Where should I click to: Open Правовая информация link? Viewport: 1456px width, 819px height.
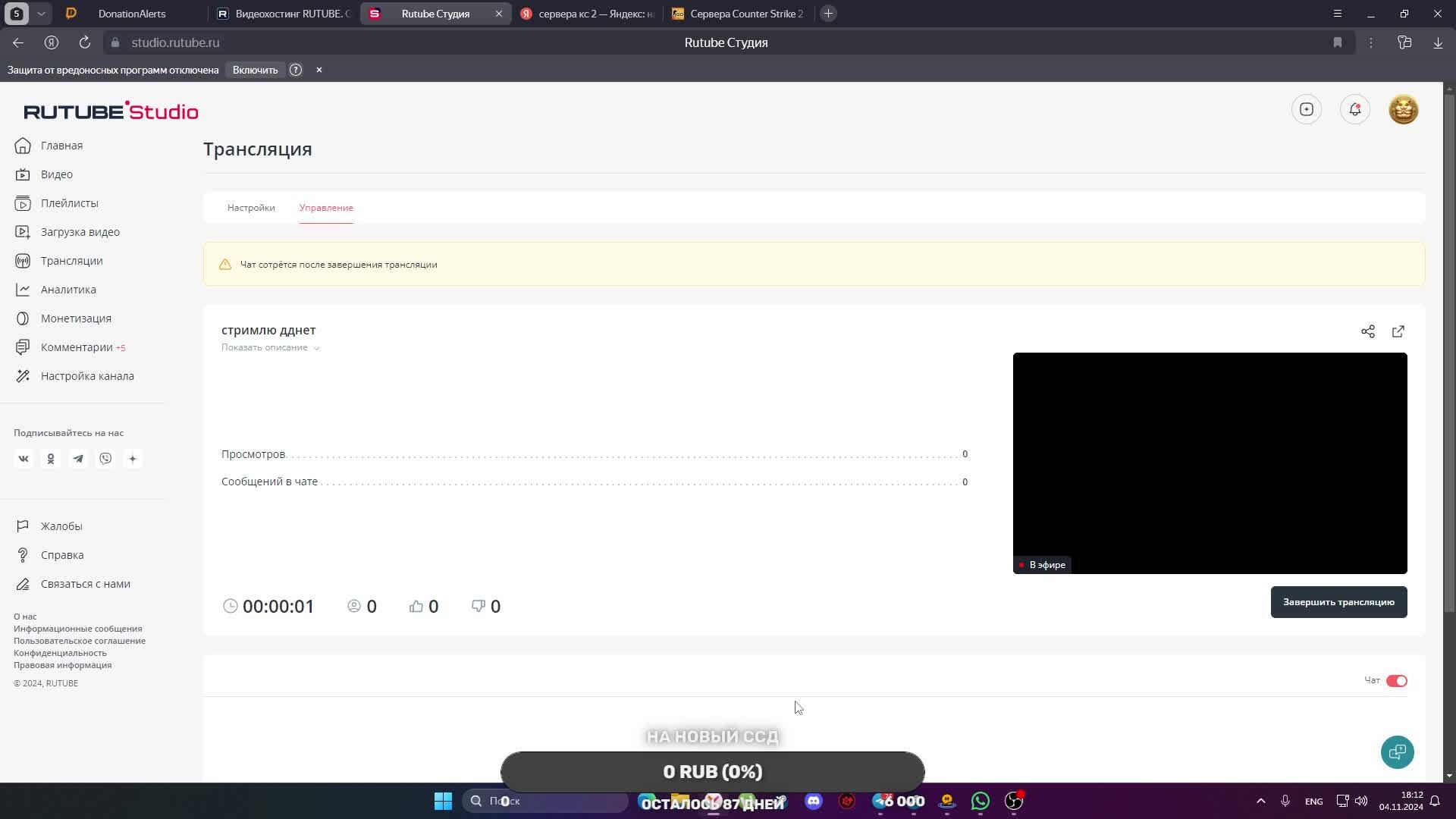coord(62,665)
